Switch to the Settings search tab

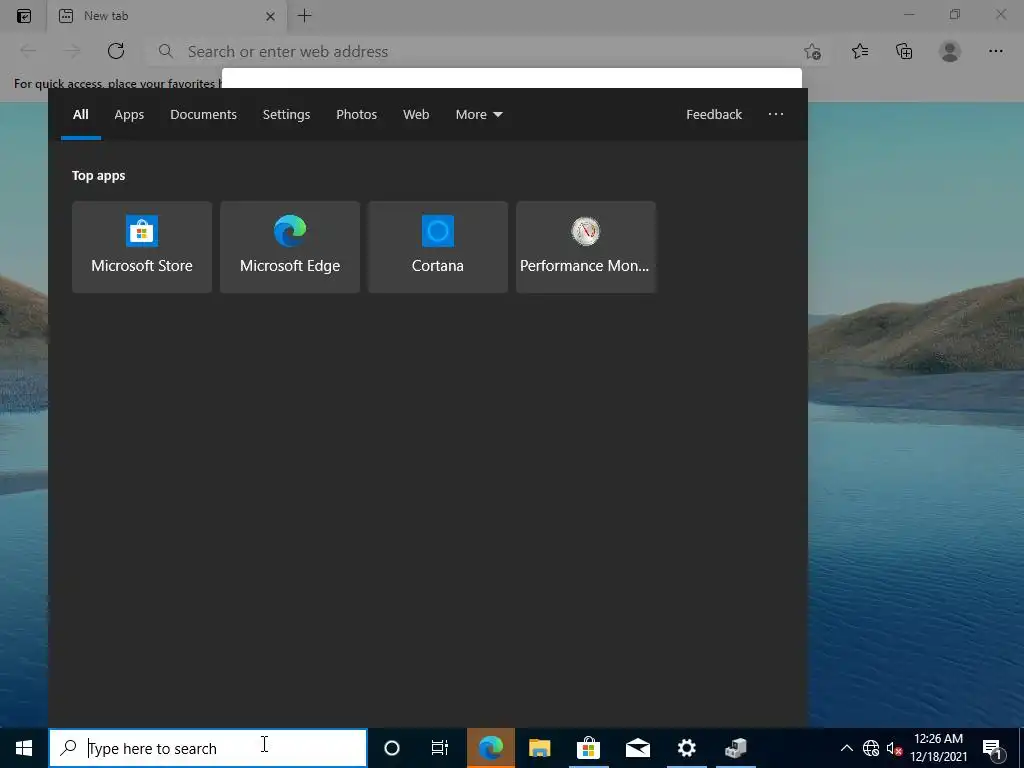coord(286,114)
